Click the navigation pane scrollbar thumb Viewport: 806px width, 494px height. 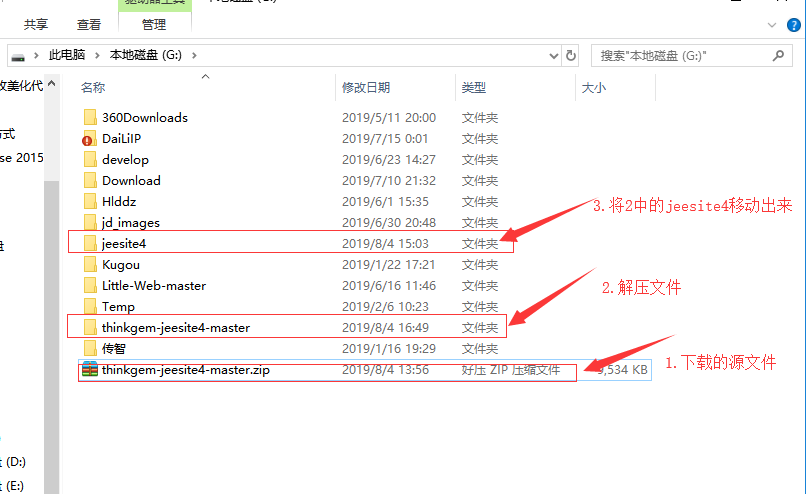click(51, 337)
